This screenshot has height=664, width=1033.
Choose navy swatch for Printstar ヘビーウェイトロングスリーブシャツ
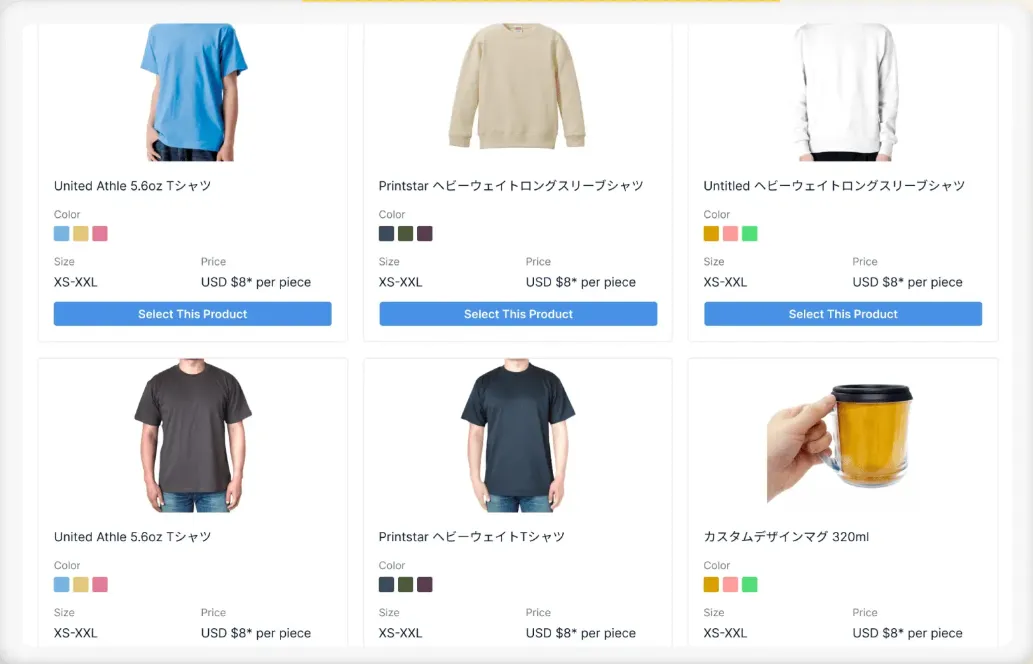(x=387, y=234)
